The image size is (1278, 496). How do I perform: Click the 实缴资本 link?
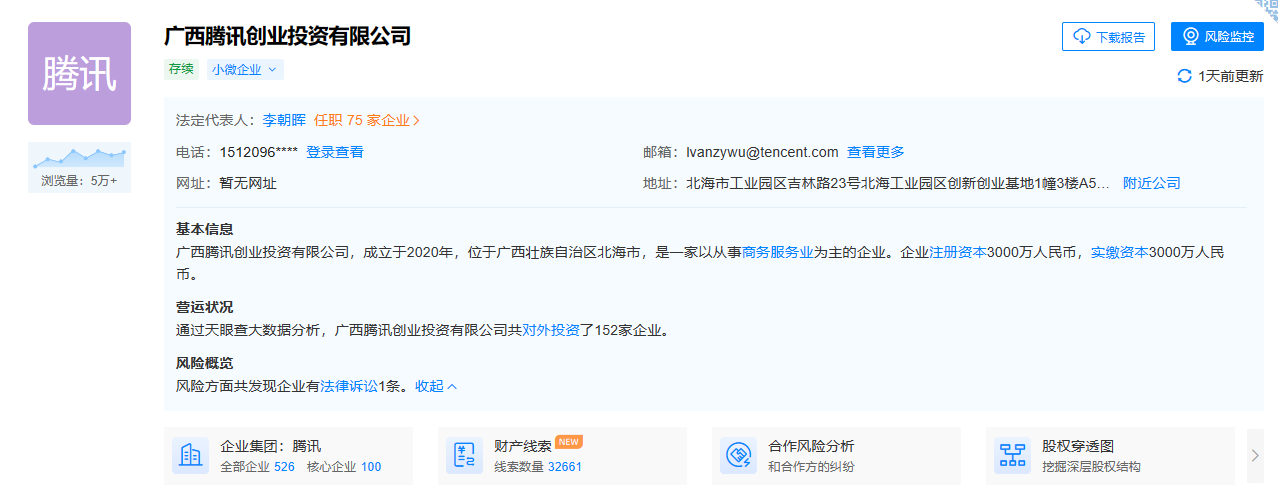click(1119, 253)
